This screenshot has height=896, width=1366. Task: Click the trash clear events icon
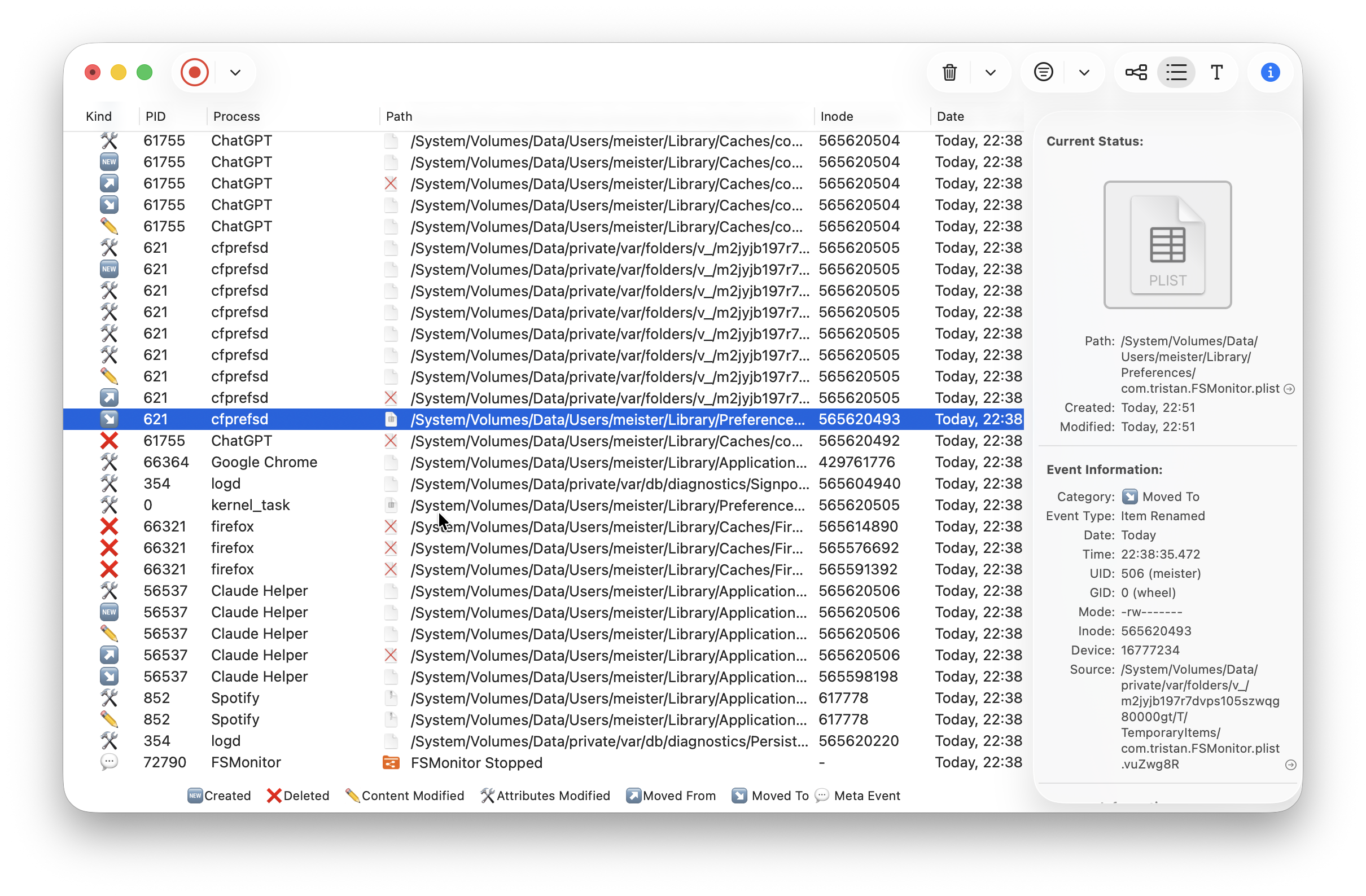950,73
